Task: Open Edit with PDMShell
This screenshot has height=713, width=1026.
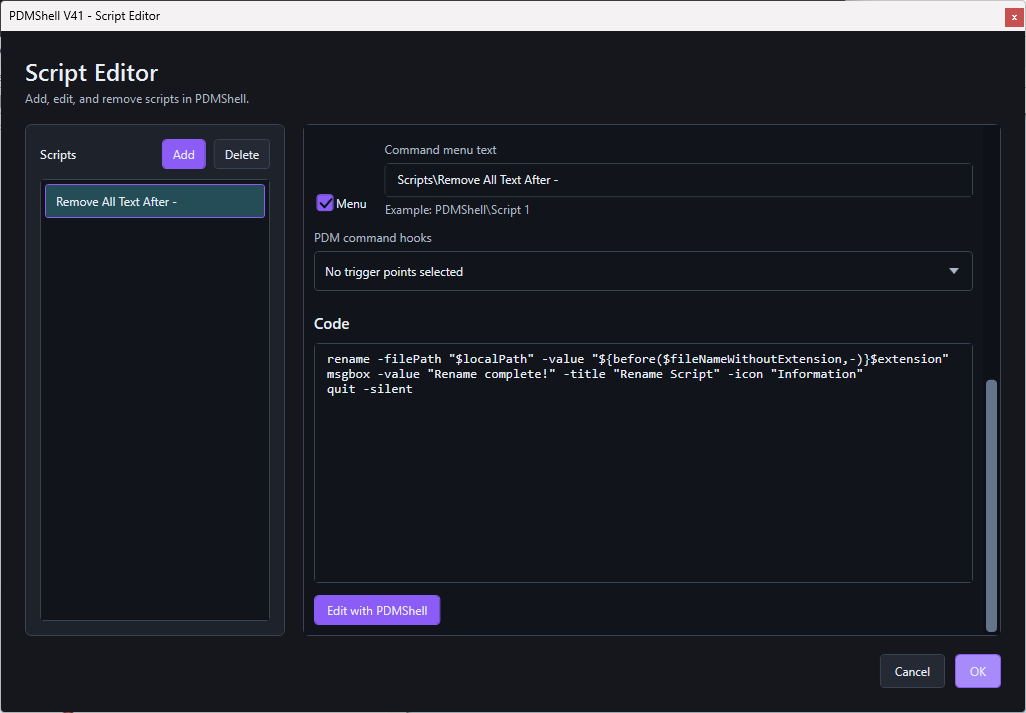Action: [377, 610]
